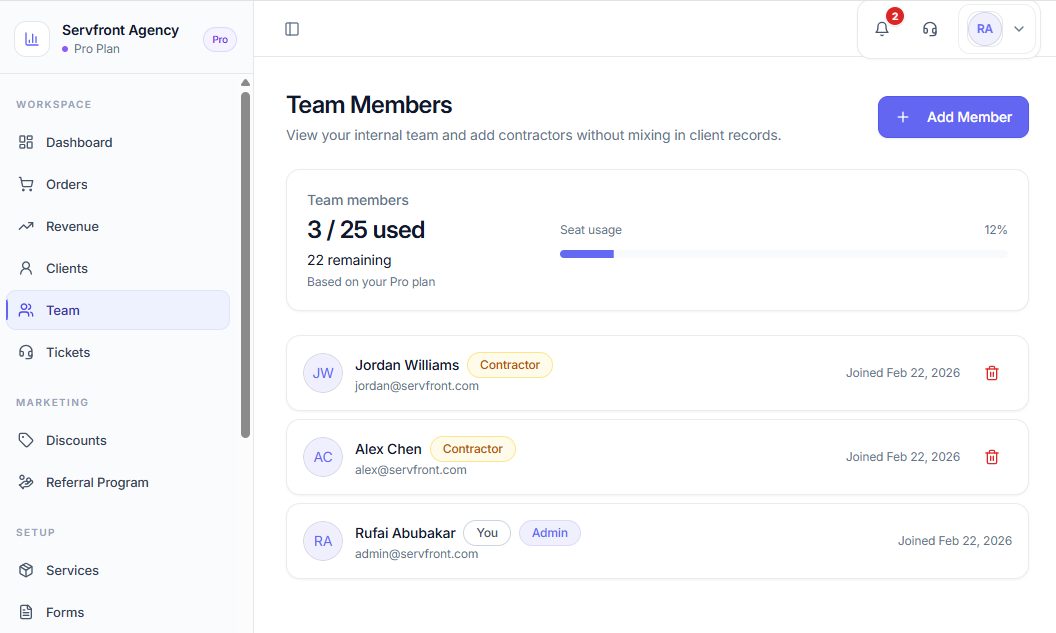
Task: Click the Tickets headset icon in sidebar
Action: click(x=26, y=352)
